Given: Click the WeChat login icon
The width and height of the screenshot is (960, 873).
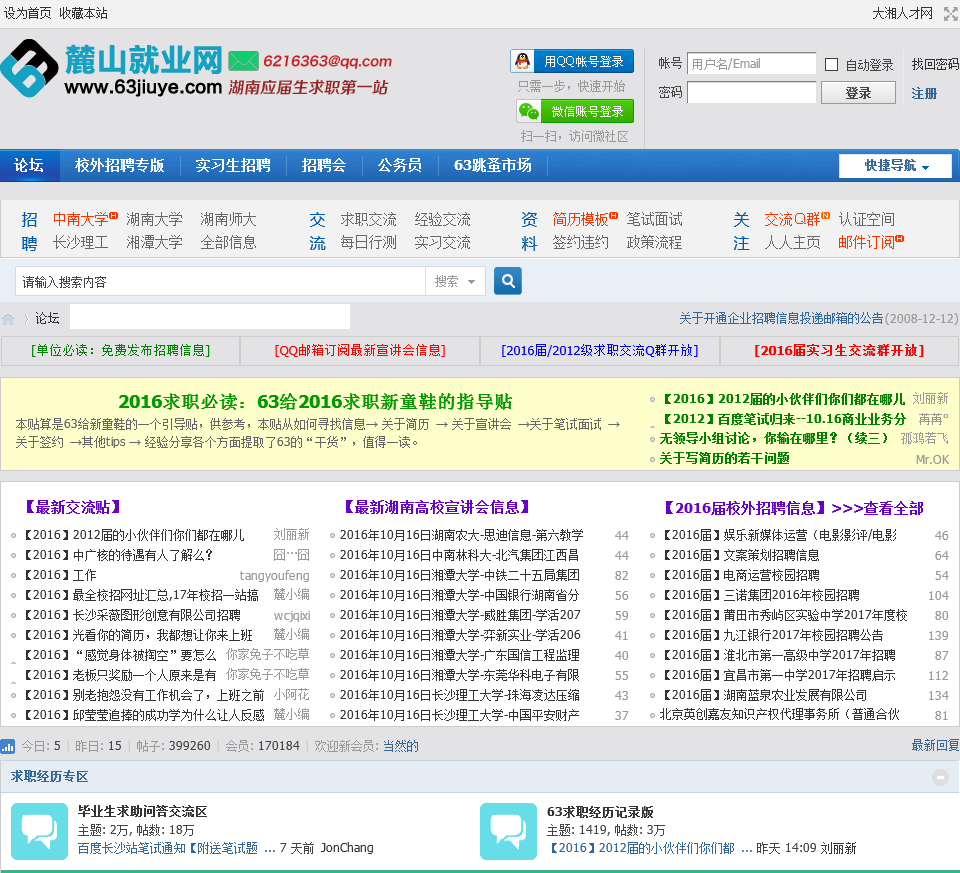Looking at the screenshot, I should pyautogui.click(x=528, y=111).
